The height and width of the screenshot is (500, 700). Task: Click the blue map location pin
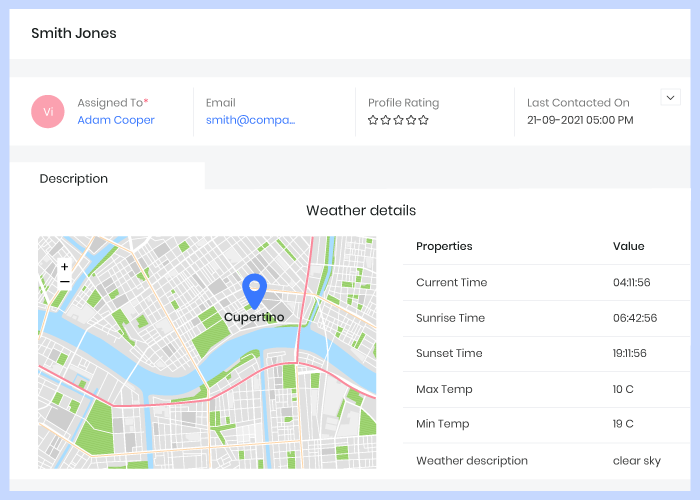pyautogui.click(x=255, y=289)
